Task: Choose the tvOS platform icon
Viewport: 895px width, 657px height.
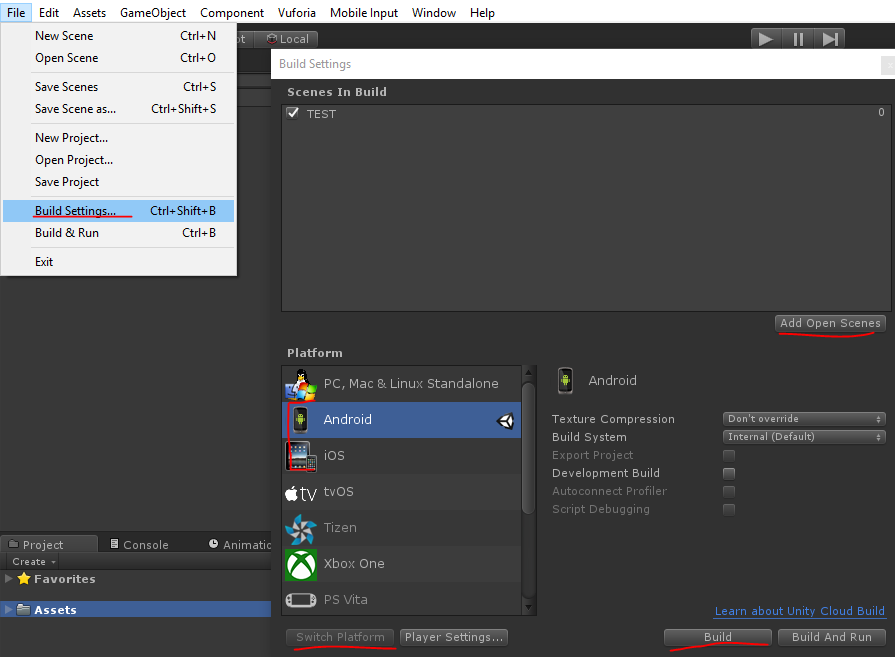Action: [301, 492]
